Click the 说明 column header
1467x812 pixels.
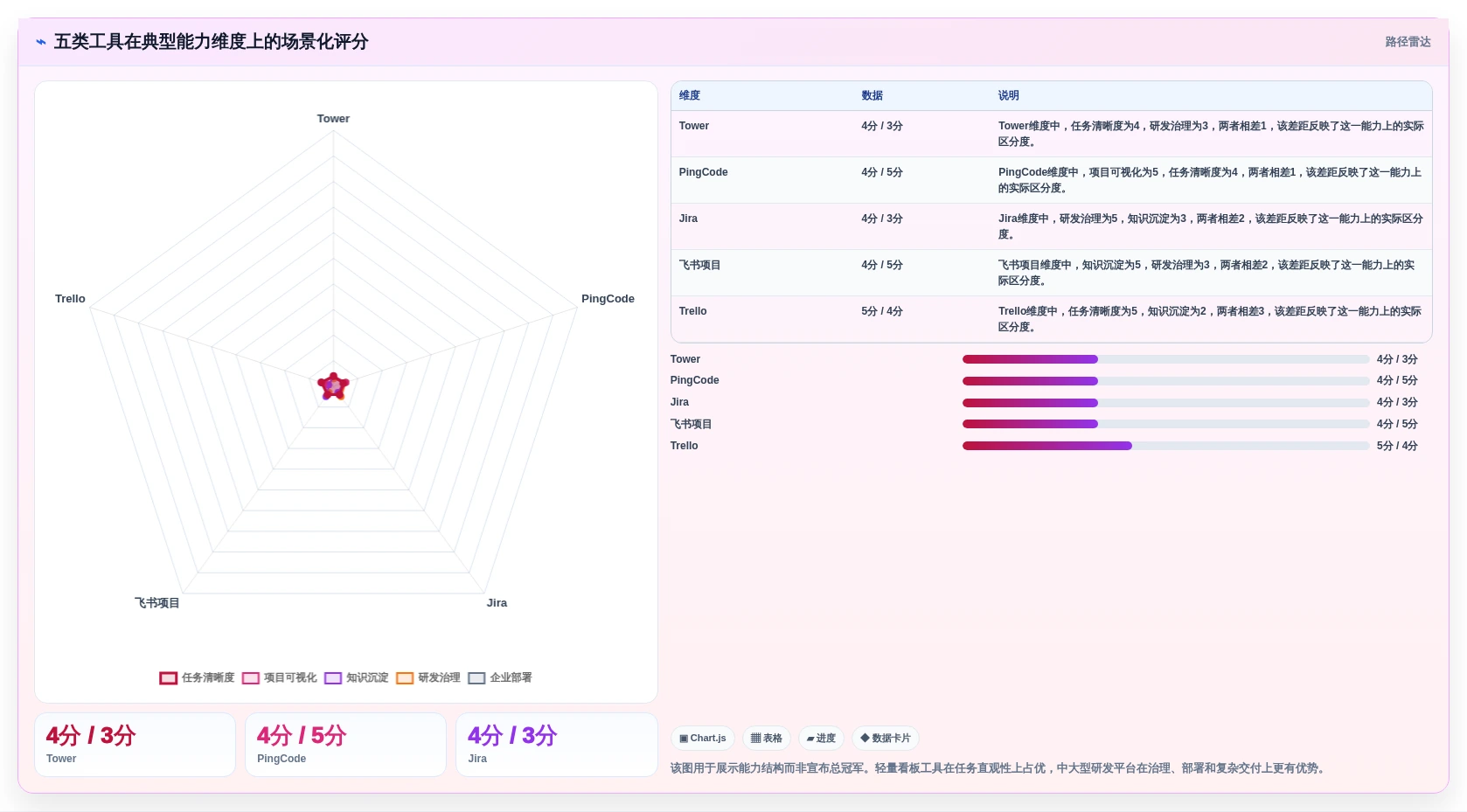click(1009, 95)
